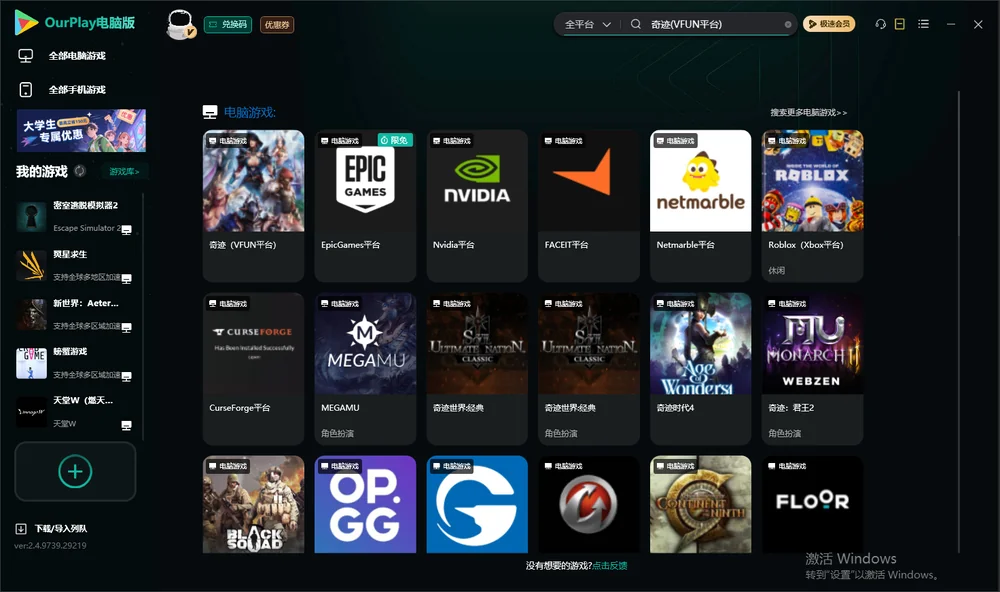The width and height of the screenshot is (1000, 592).
Task: Click 搜索更多电脑游戏>> link
Action: point(809,112)
